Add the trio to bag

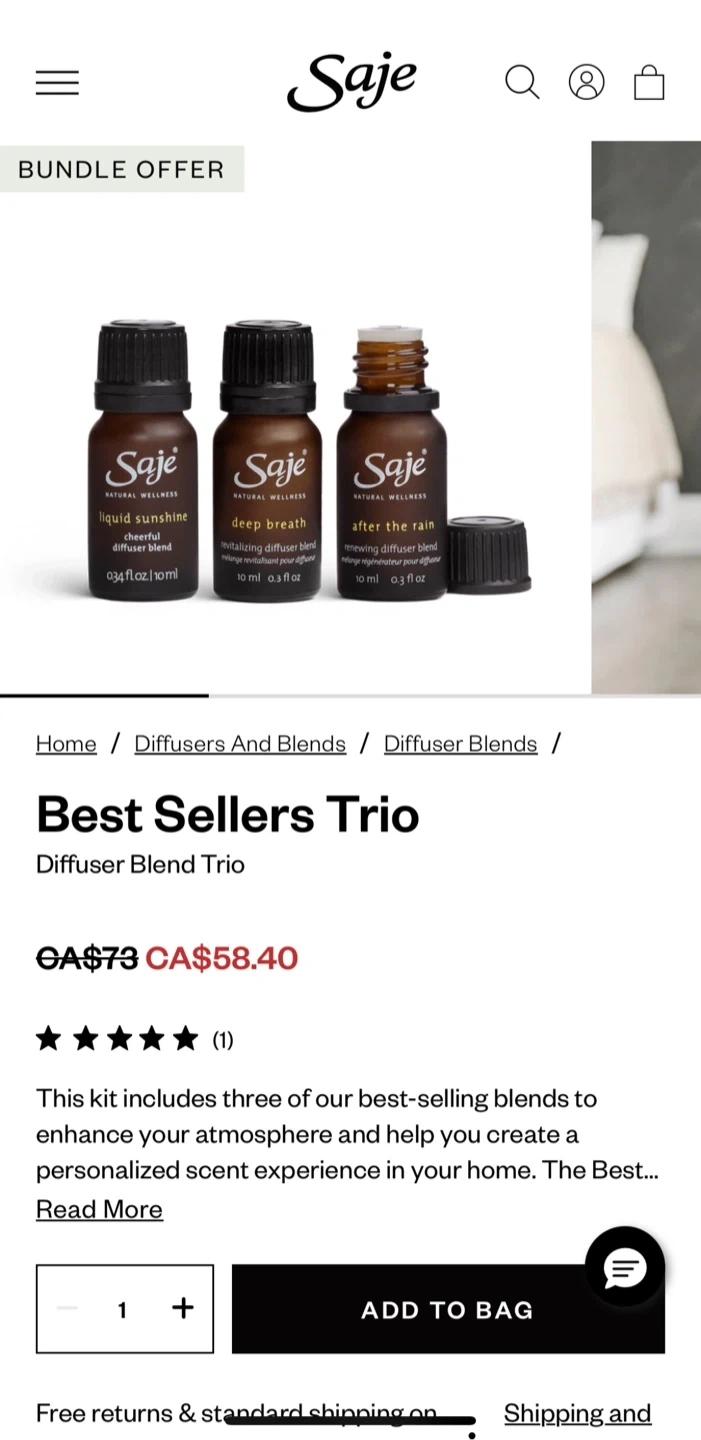tap(448, 1309)
